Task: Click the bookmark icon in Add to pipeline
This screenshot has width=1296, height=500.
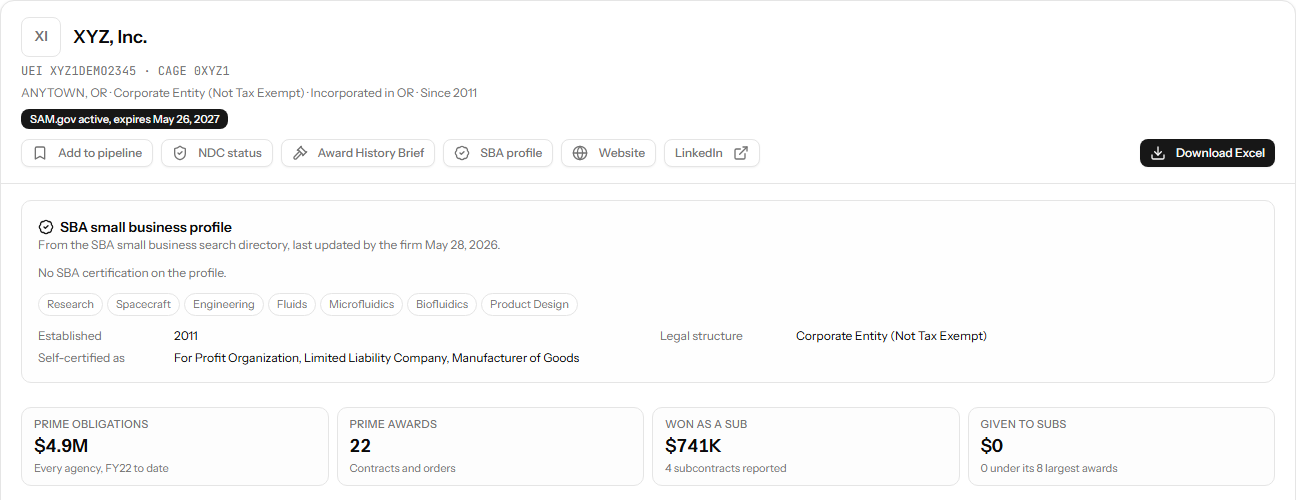Action: click(x=40, y=153)
